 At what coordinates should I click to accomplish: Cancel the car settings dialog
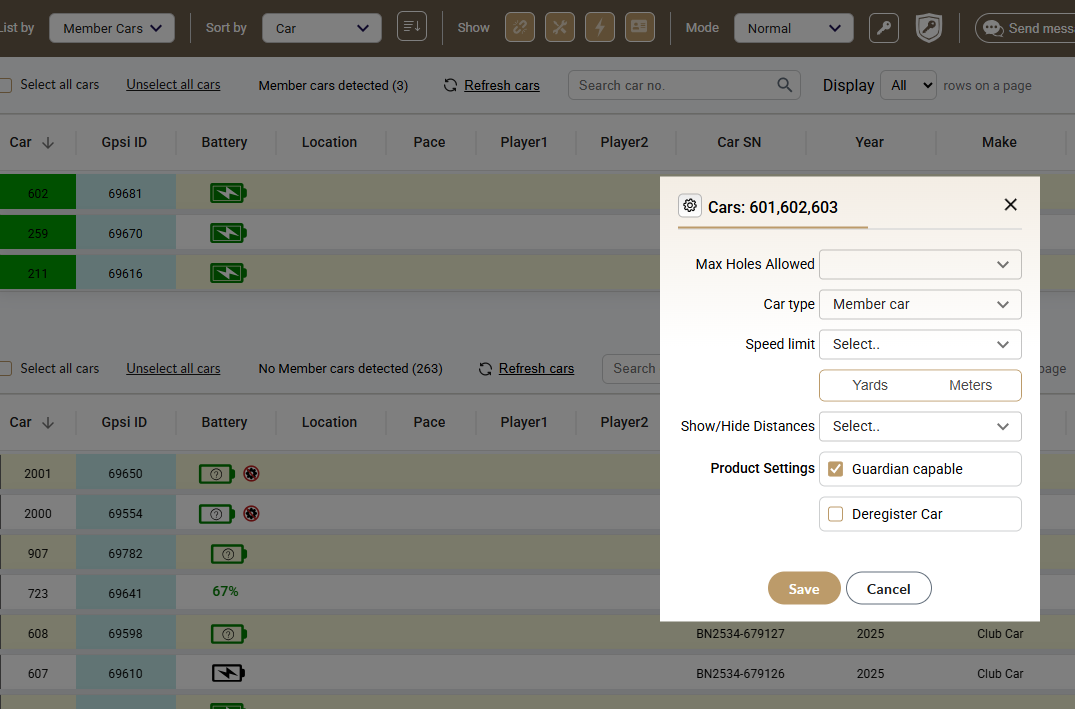pos(889,588)
